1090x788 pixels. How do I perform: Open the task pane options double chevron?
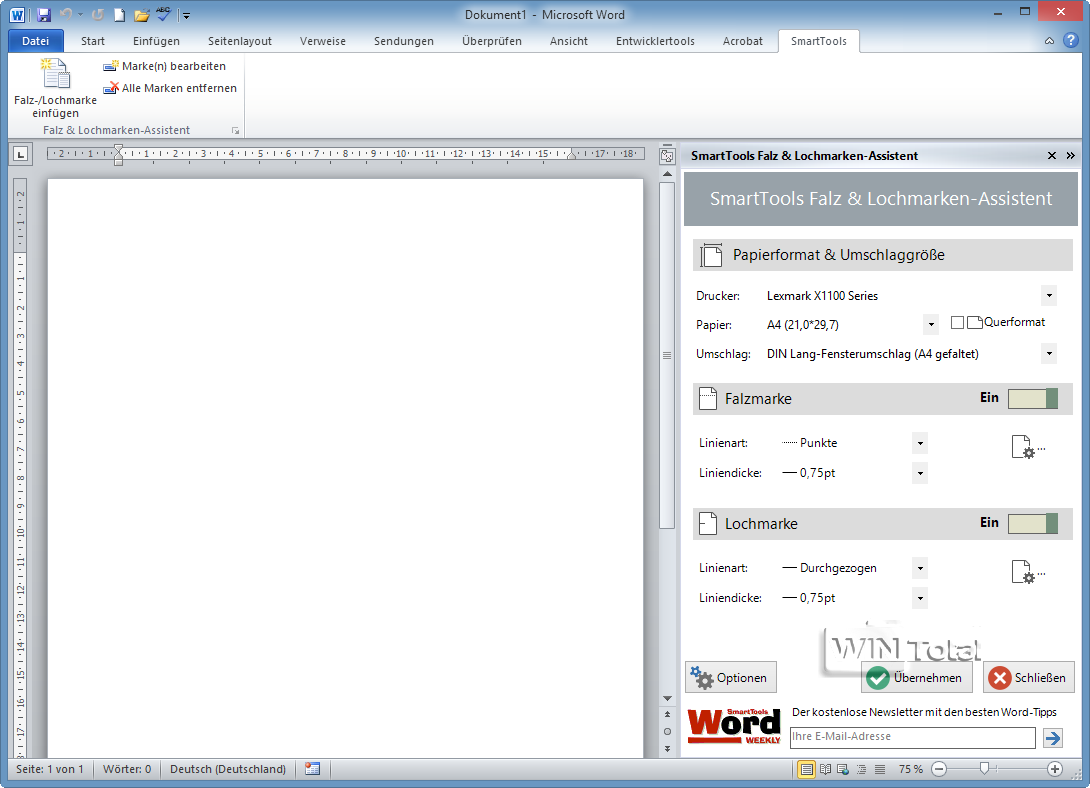tap(1071, 156)
